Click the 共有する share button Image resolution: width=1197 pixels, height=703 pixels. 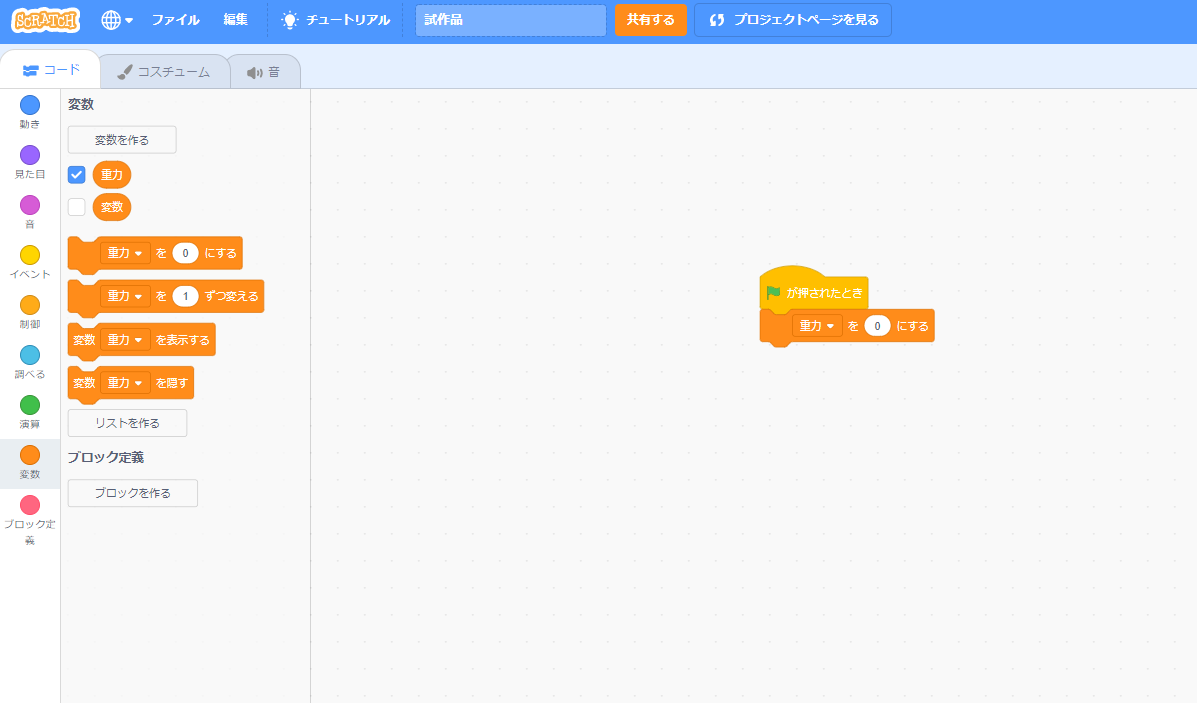650,21
